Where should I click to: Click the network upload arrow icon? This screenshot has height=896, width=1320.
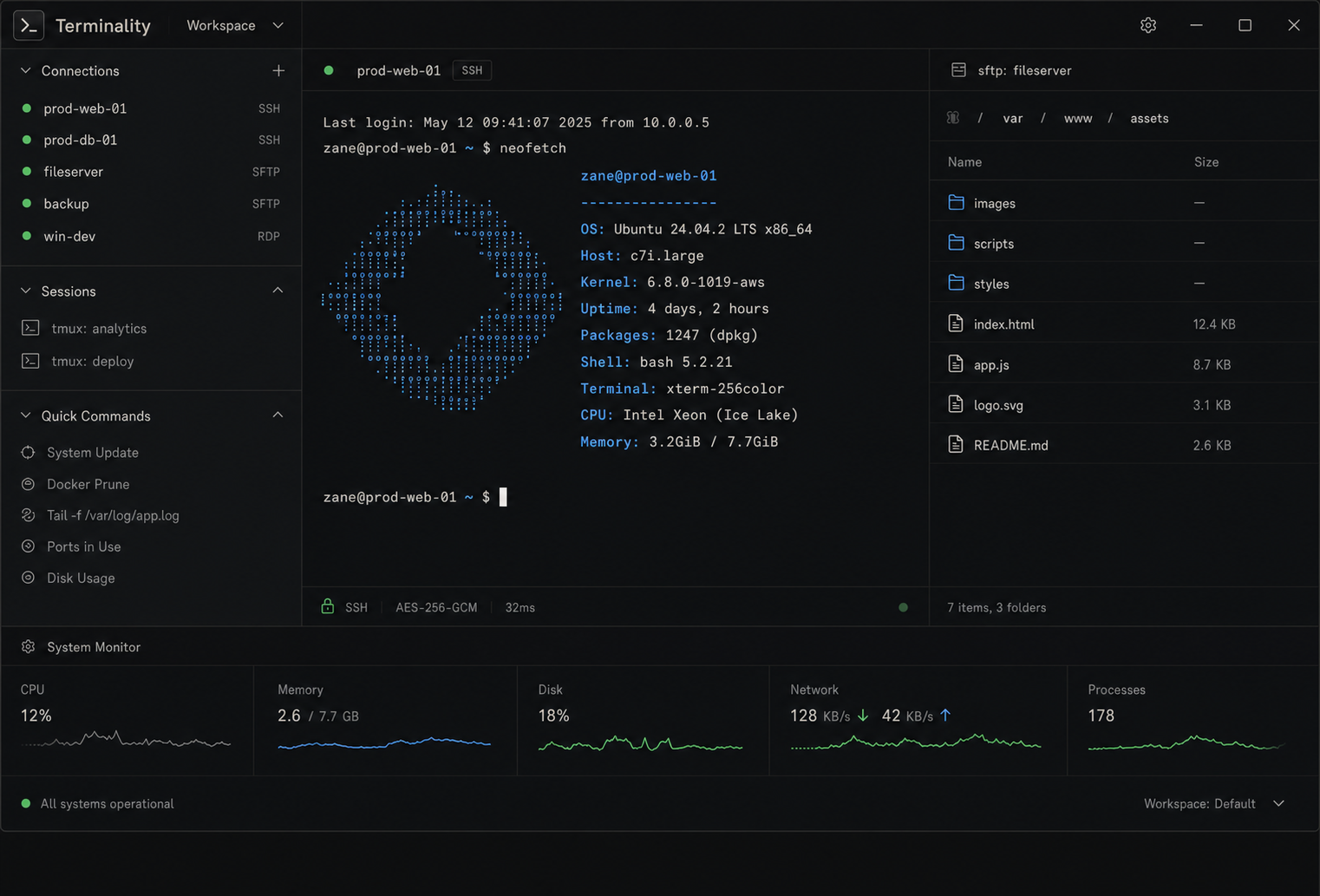(945, 716)
